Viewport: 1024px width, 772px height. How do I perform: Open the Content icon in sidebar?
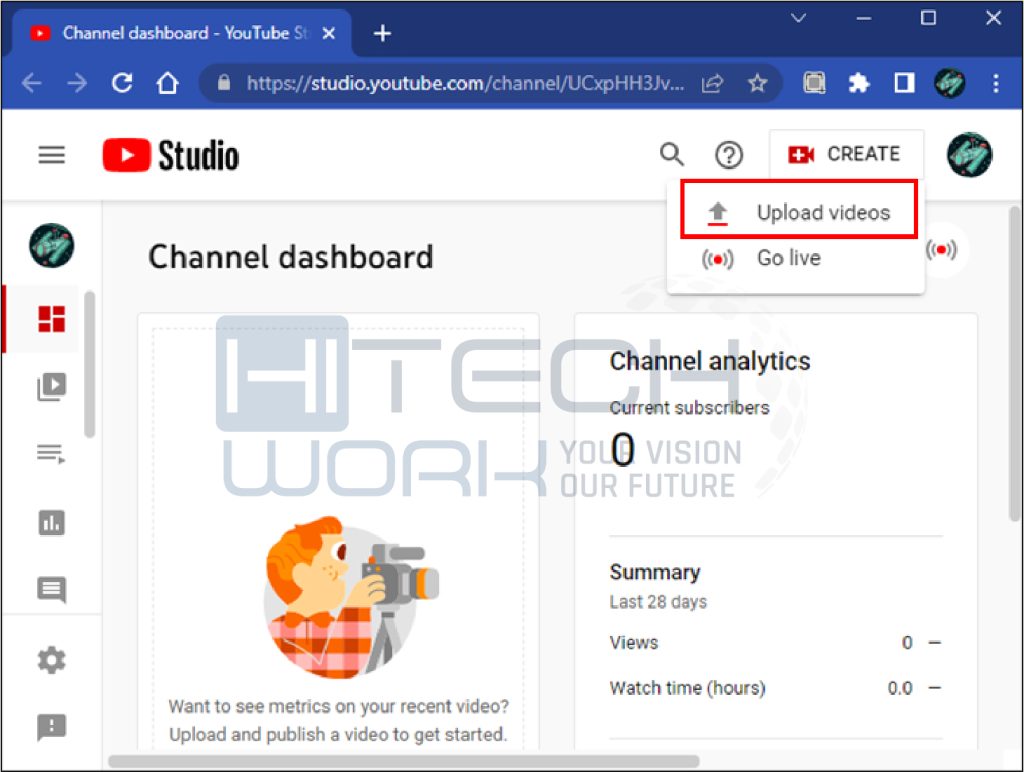[x=52, y=387]
